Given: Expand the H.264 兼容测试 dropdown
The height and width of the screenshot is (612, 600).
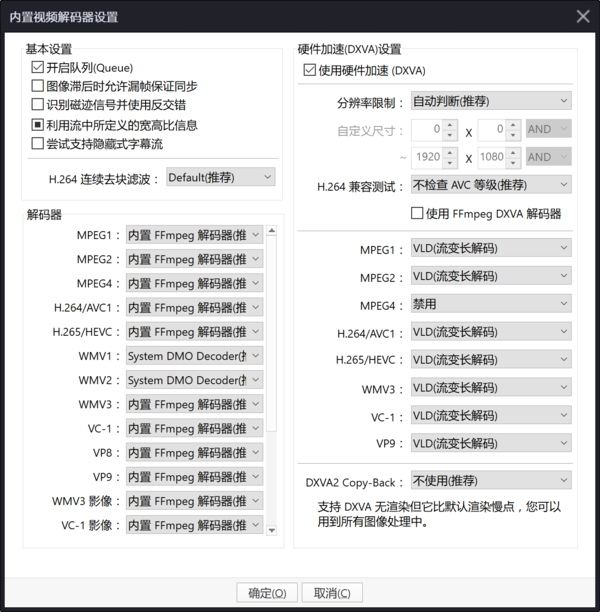Looking at the screenshot, I should pyautogui.click(x=490, y=185).
